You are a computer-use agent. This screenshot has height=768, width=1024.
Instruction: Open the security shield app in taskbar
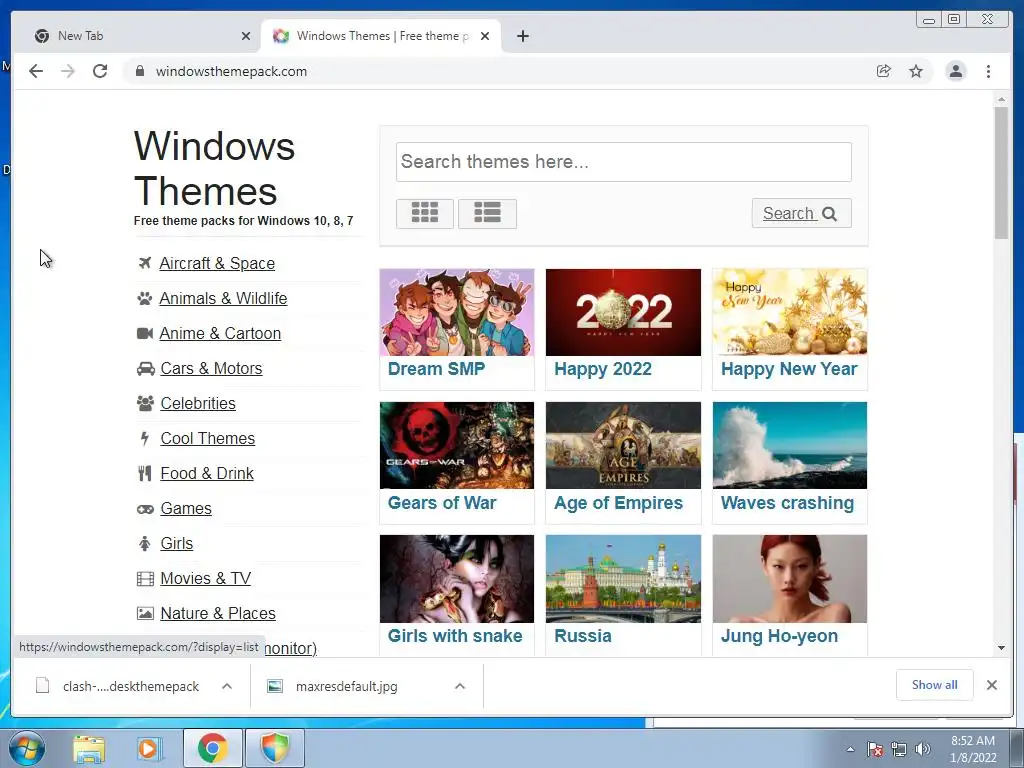point(274,748)
